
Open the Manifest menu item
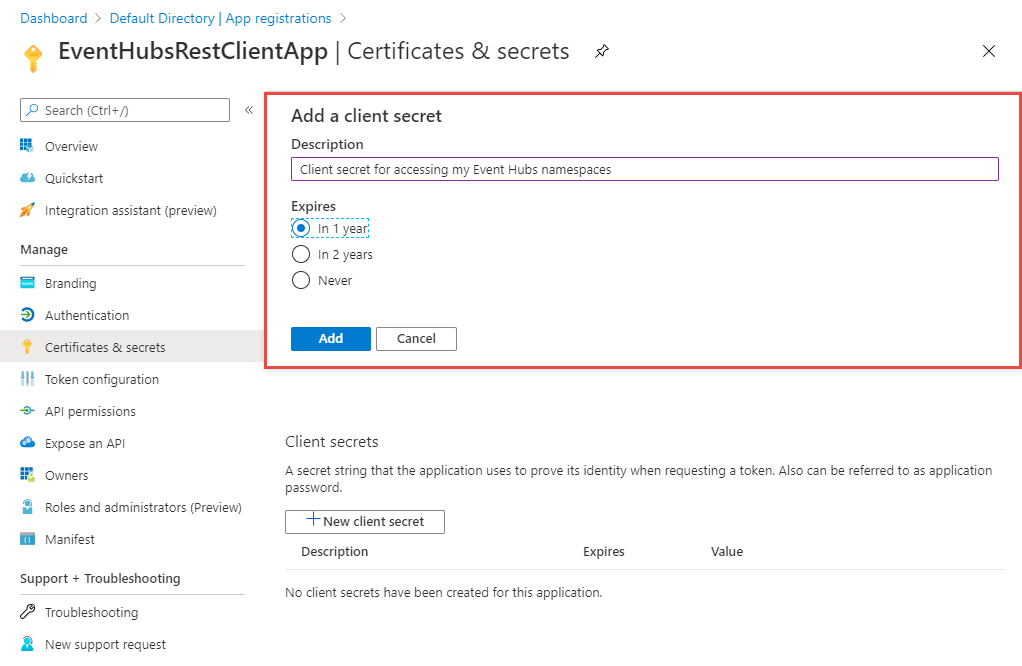click(x=69, y=539)
